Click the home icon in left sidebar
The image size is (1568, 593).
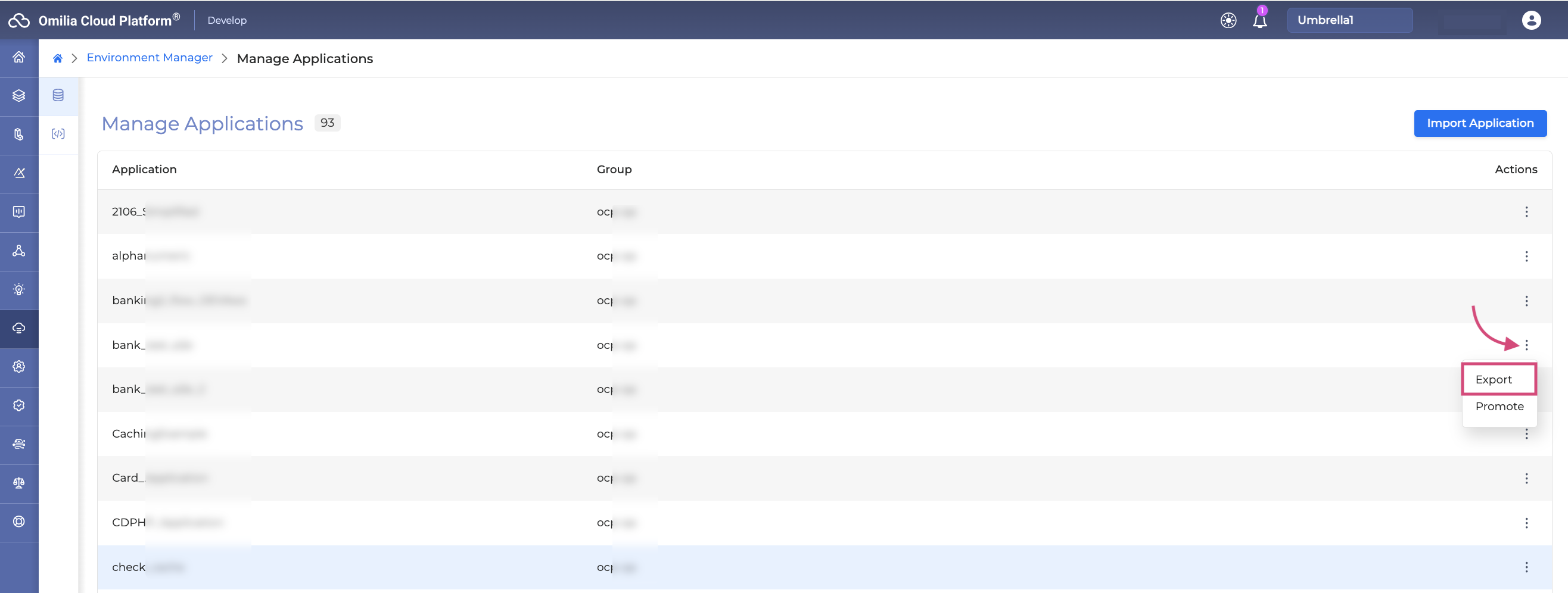19,57
